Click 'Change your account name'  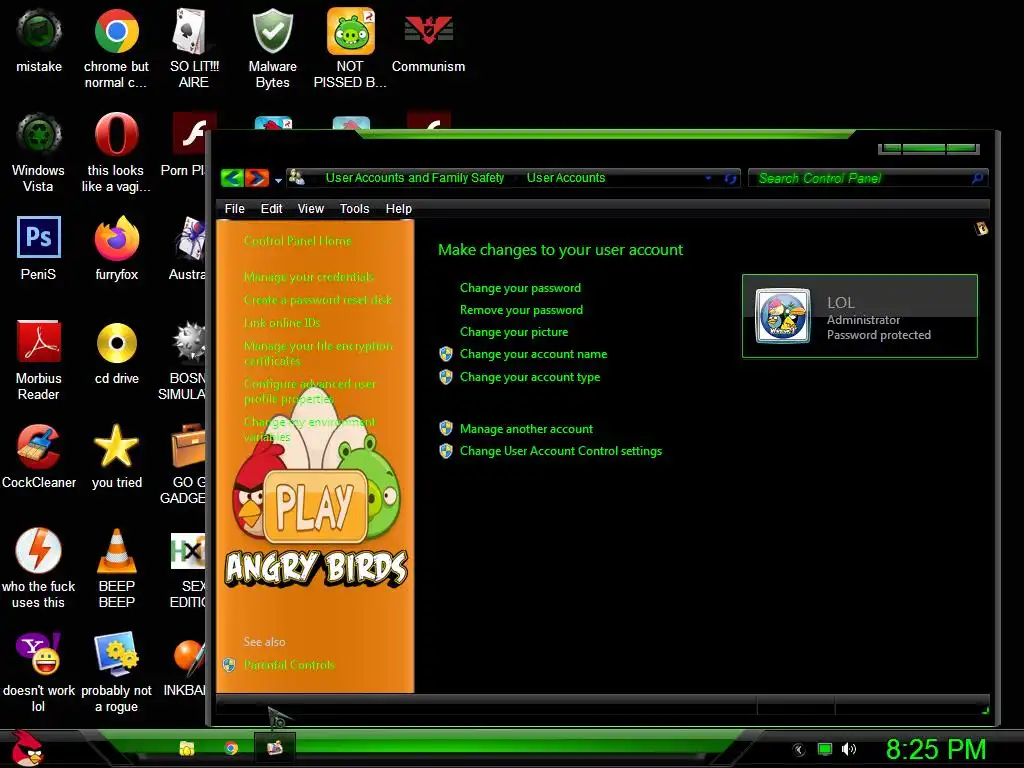pyautogui.click(x=533, y=354)
